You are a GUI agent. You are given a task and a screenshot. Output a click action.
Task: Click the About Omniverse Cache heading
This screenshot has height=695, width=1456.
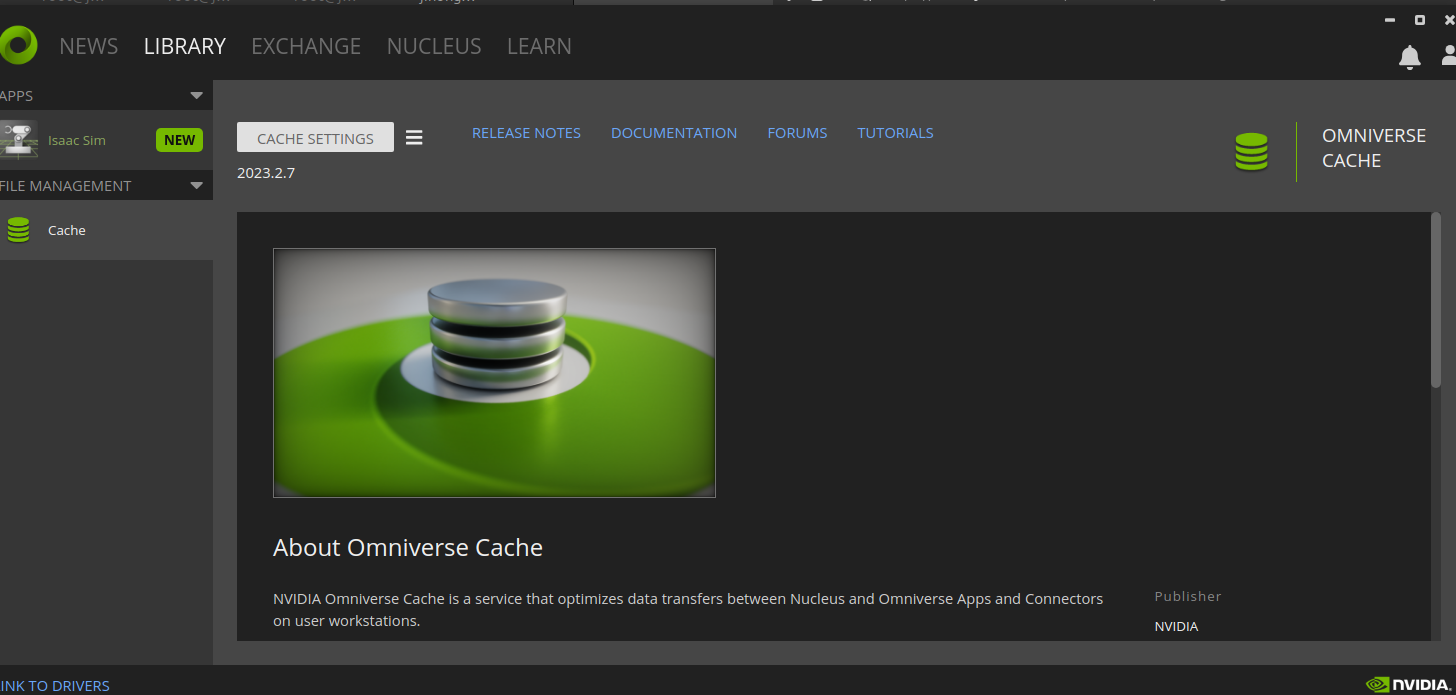point(408,548)
